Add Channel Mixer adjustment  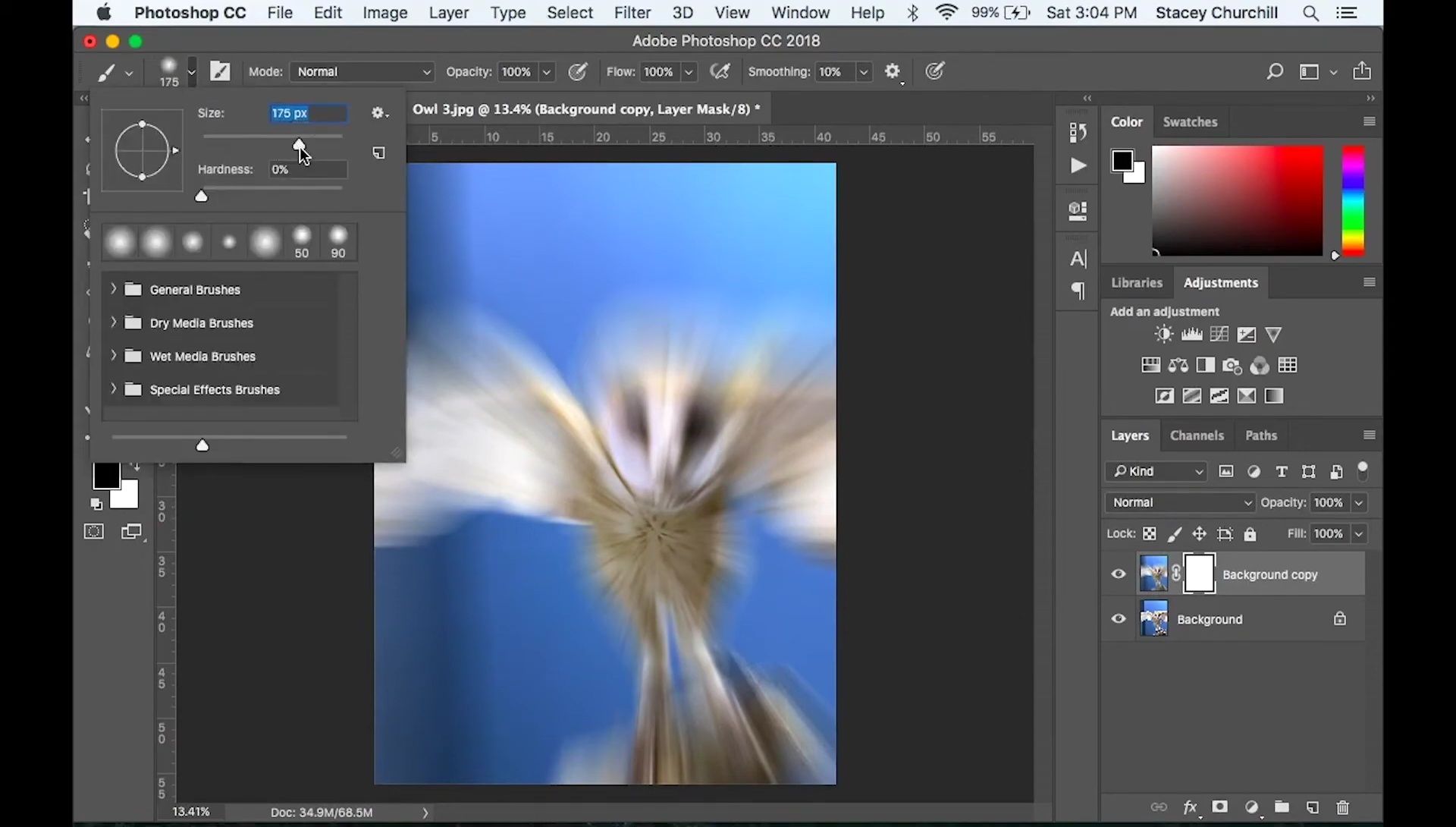(1260, 366)
